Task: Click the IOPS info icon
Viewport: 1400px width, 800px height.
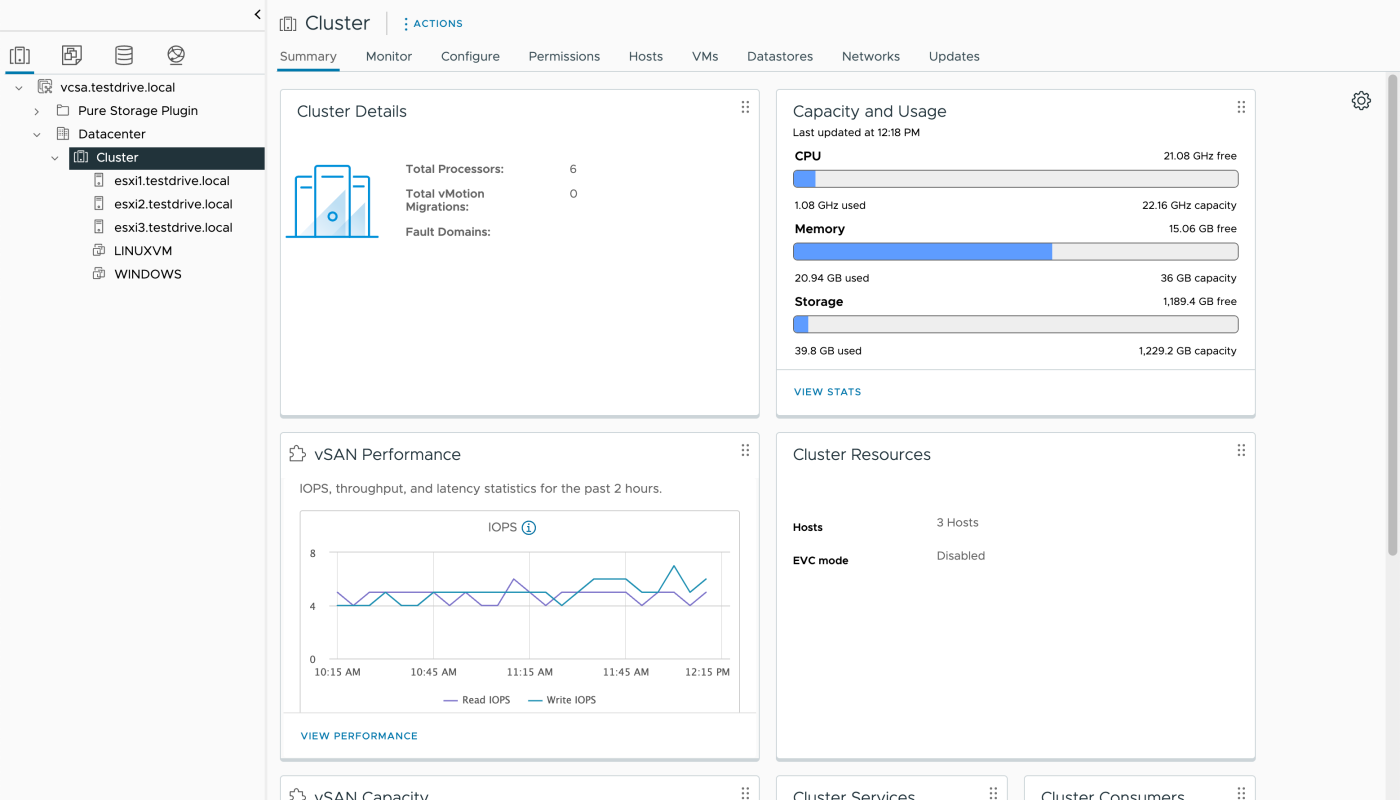Action: pos(529,528)
